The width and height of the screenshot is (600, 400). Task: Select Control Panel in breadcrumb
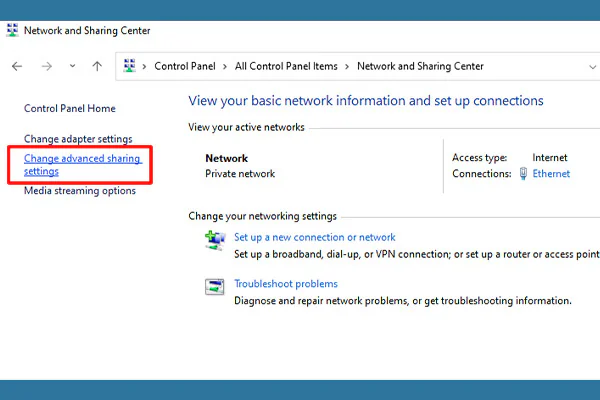click(x=185, y=66)
